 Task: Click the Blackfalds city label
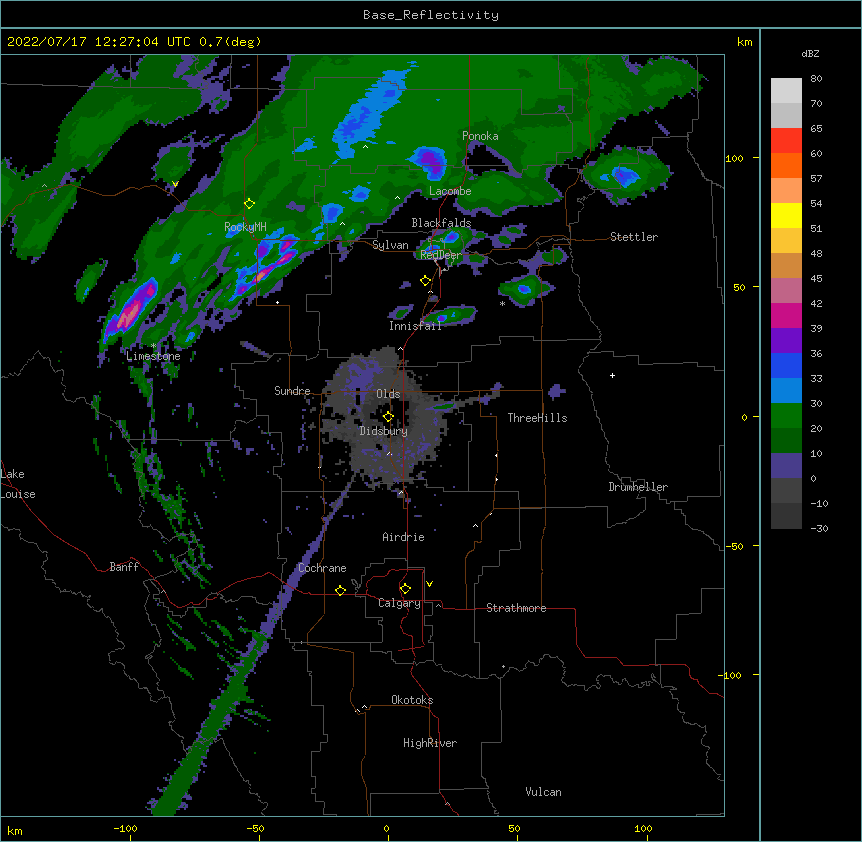[x=441, y=223]
